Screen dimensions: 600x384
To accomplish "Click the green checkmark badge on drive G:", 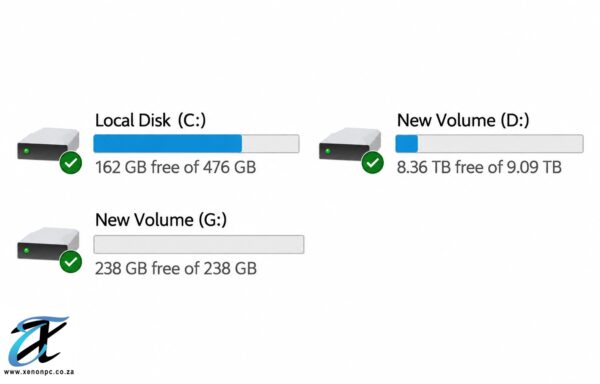I will click(71, 262).
